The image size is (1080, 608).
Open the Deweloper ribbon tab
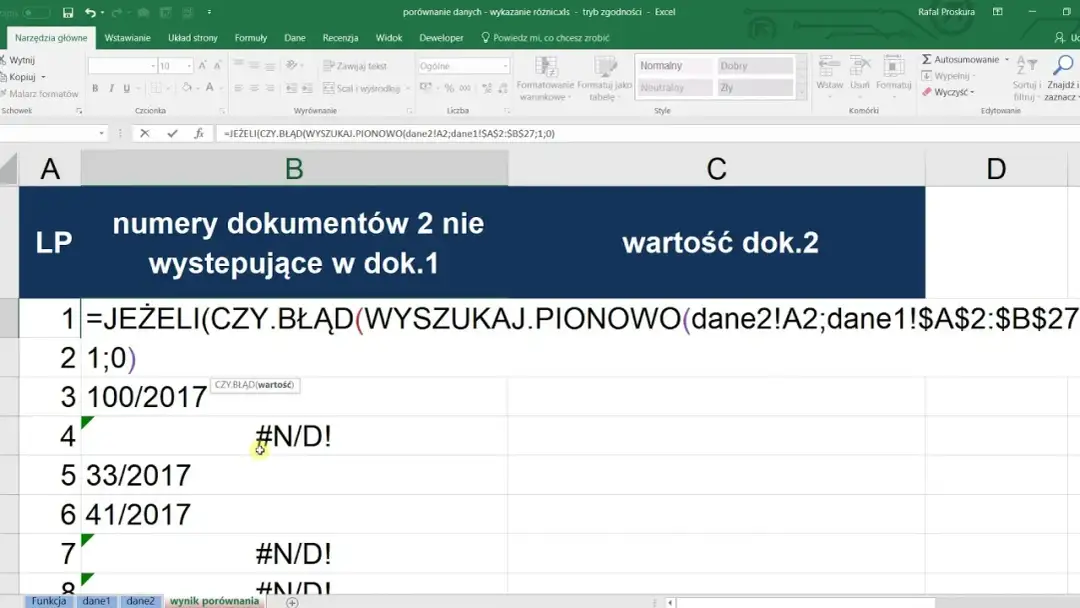tap(442, 37)
